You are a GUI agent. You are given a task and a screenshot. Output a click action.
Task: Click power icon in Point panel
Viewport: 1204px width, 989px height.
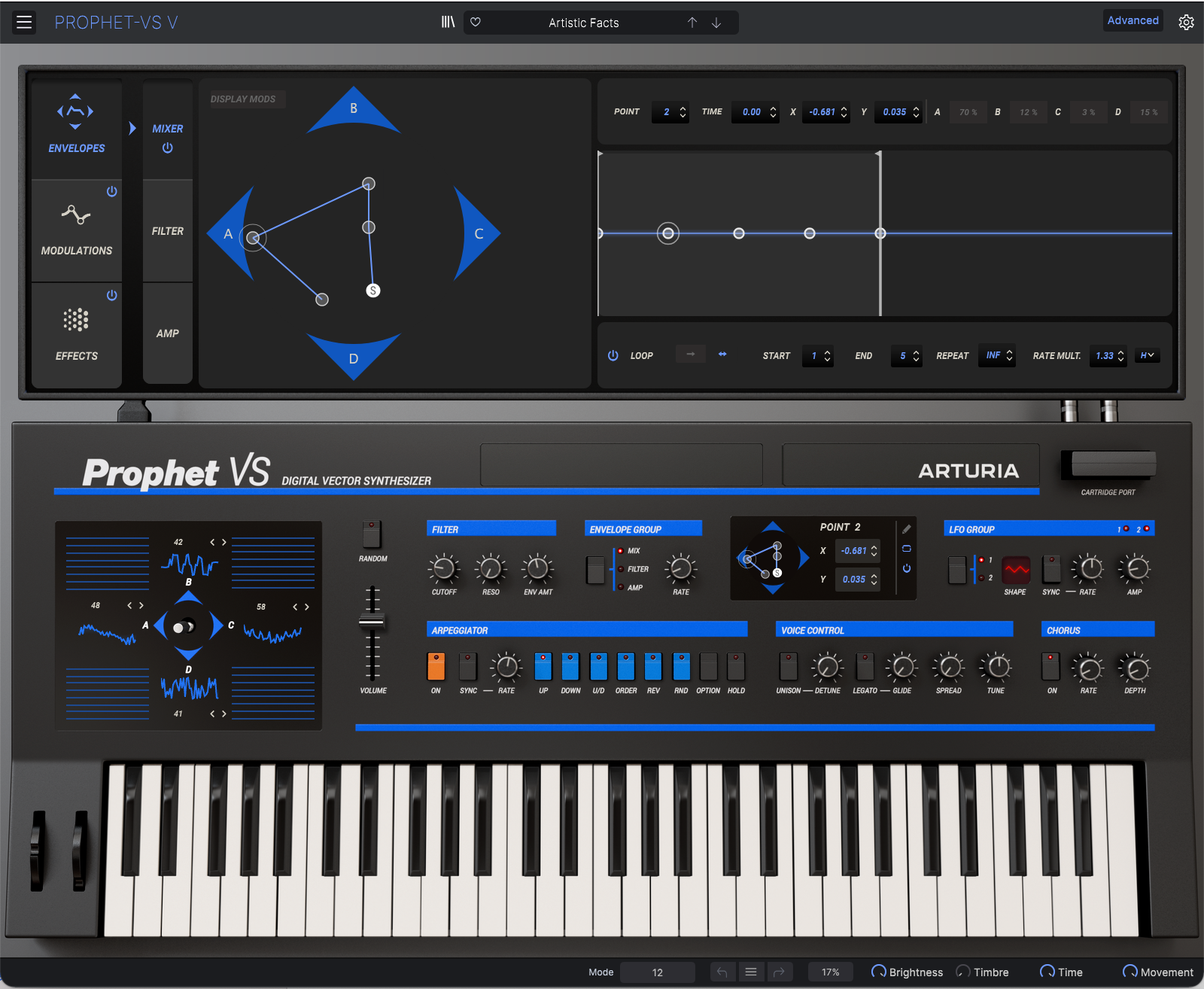907,568
